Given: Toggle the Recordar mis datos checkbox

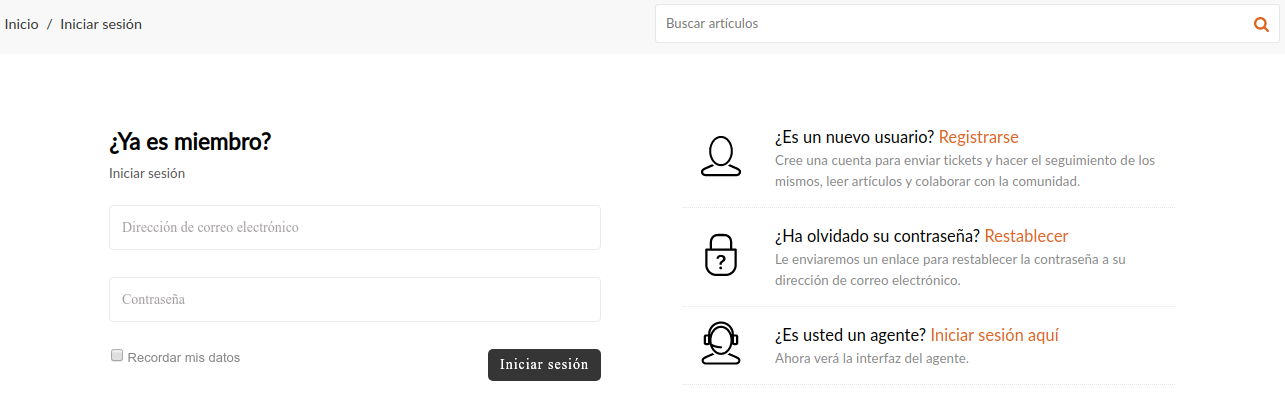Looking at the screenshot, I should pyautogui.click(x=117, y=355).
